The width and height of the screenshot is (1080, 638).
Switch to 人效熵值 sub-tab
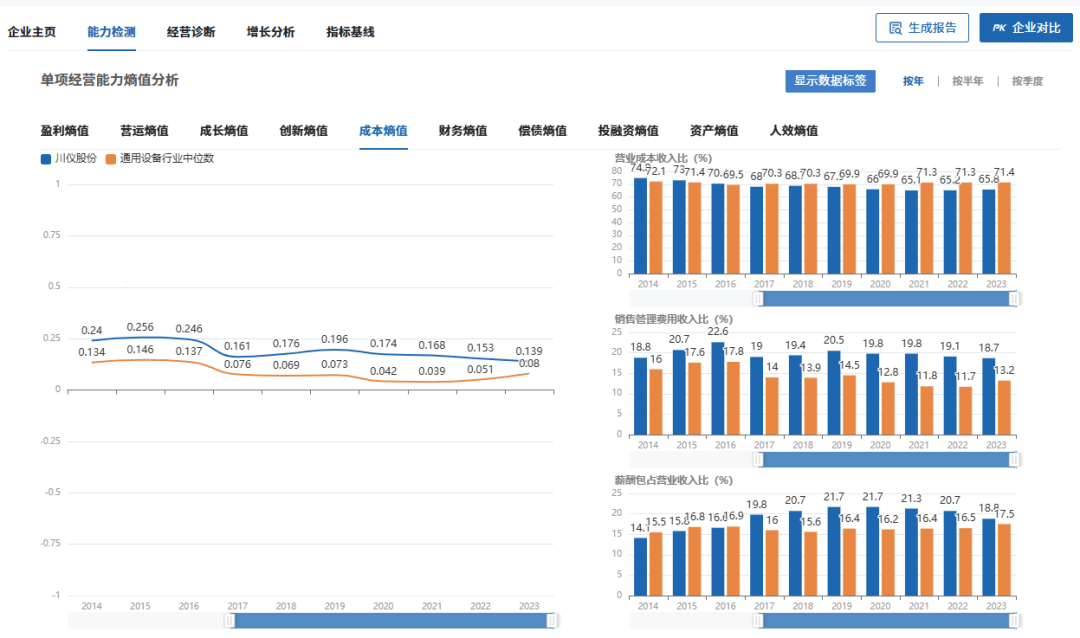coord(793,131)
